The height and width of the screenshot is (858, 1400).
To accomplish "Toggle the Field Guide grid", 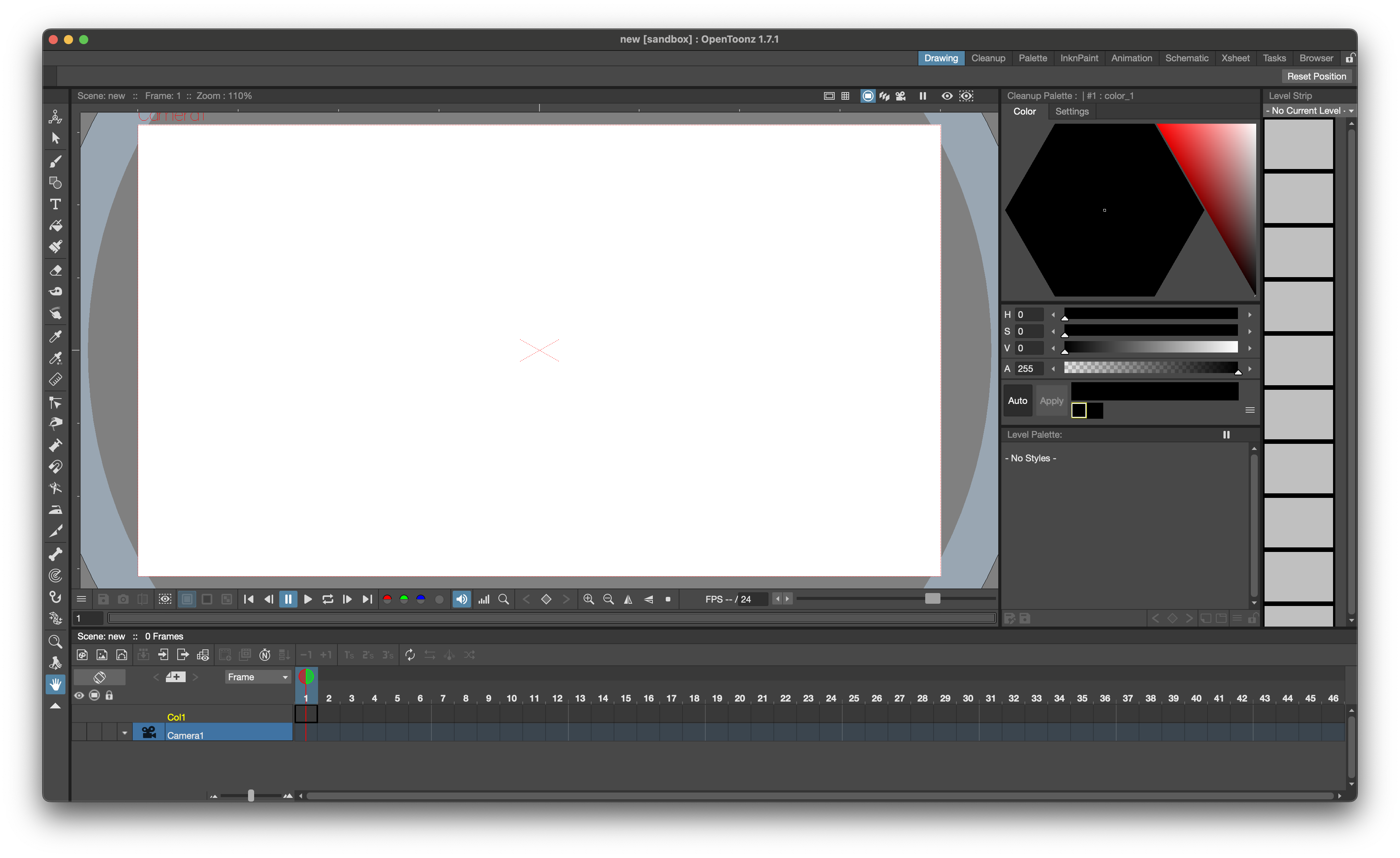I will click(x=845, y=96).
